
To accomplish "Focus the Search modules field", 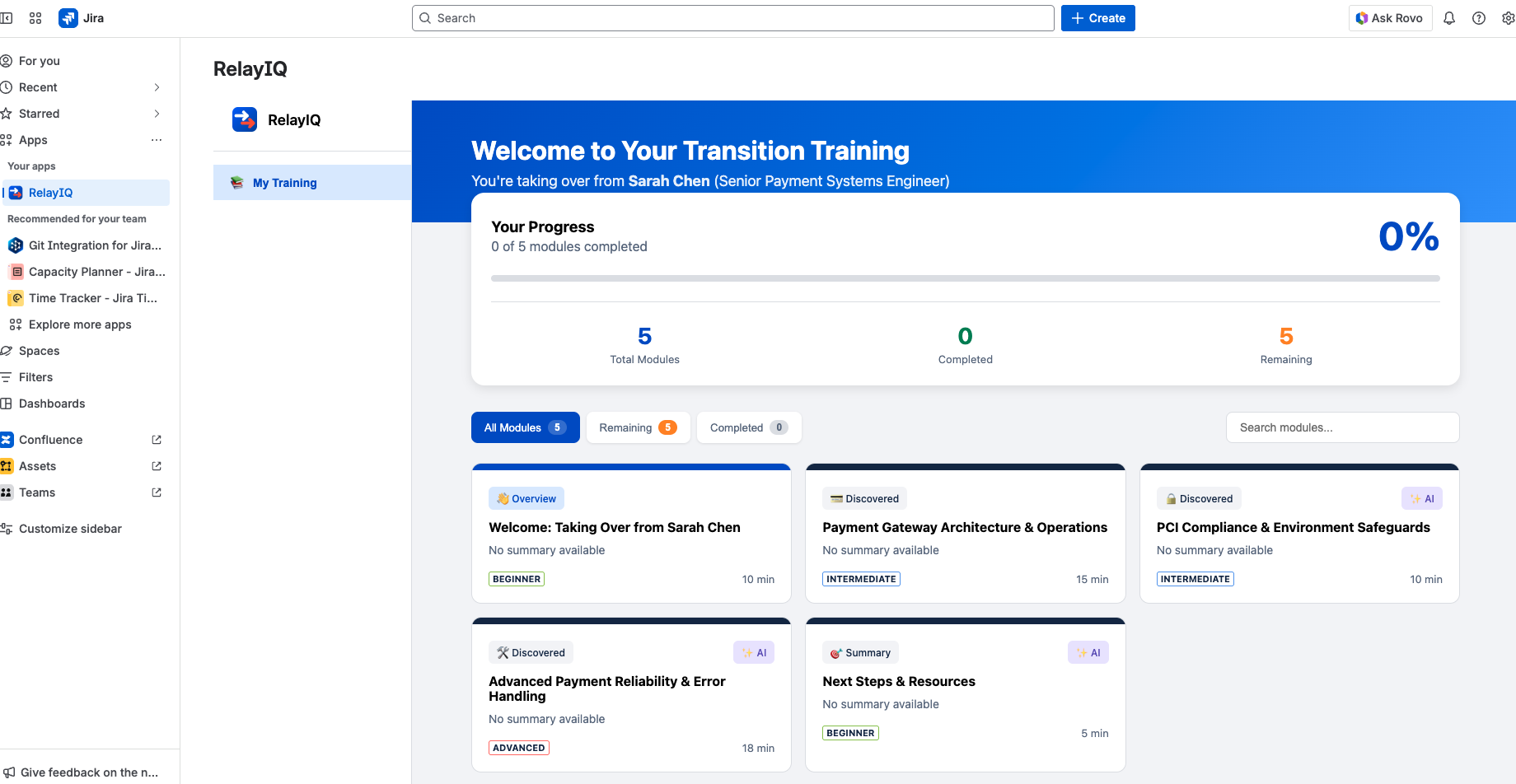I will [x=1342, y=427].
